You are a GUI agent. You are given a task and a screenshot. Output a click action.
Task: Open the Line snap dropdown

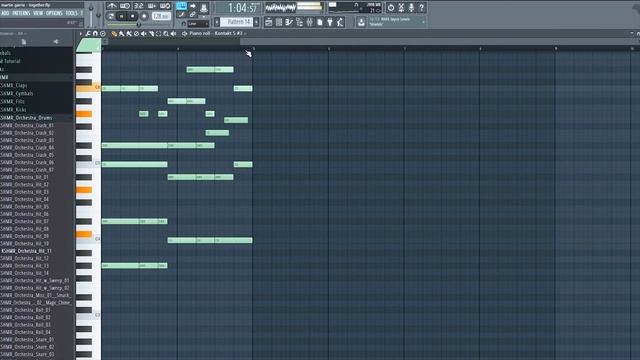198,24
